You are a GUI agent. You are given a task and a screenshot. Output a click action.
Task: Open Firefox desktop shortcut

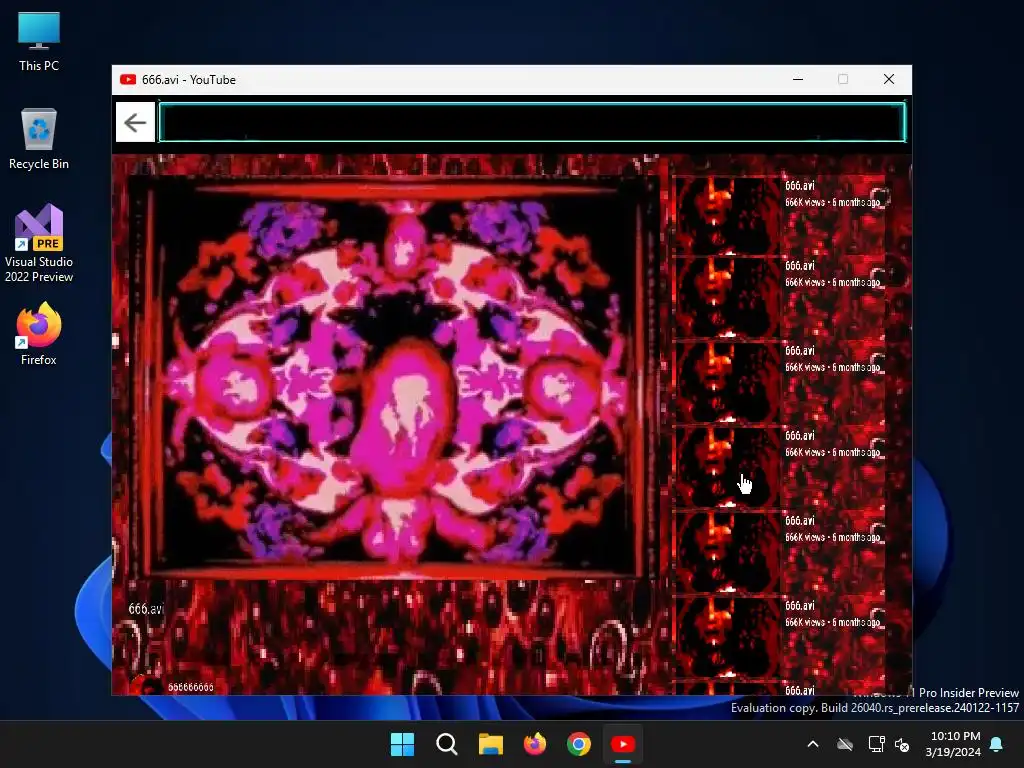39,334
